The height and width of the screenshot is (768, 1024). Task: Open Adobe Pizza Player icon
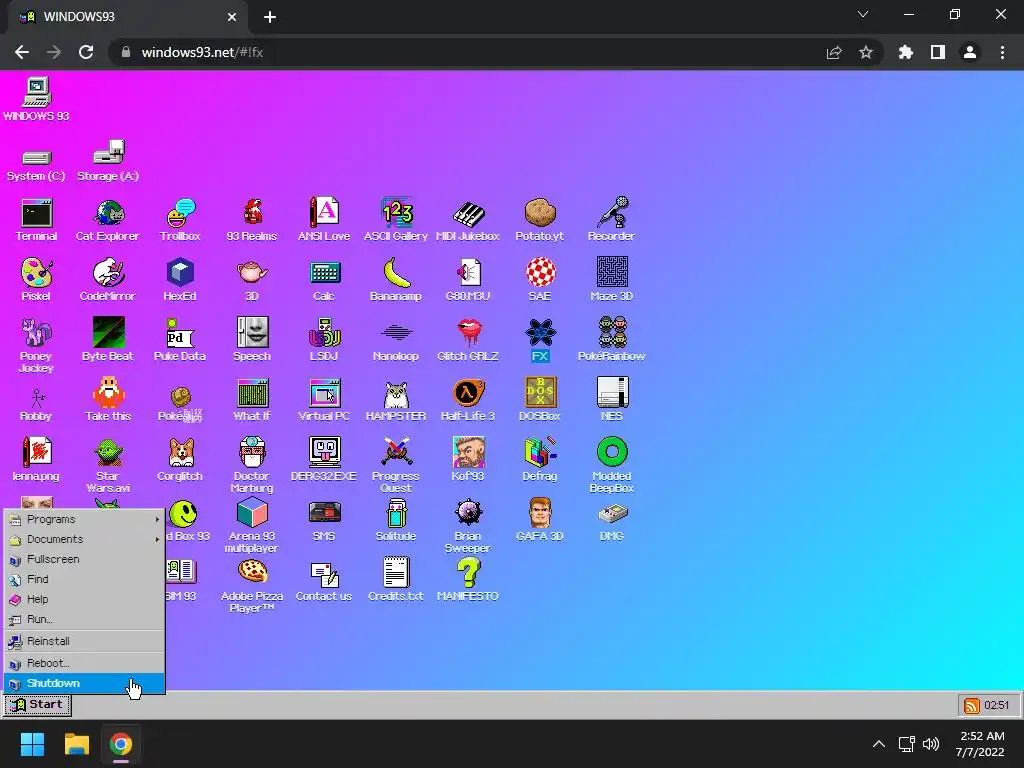(x=252, y=586)
